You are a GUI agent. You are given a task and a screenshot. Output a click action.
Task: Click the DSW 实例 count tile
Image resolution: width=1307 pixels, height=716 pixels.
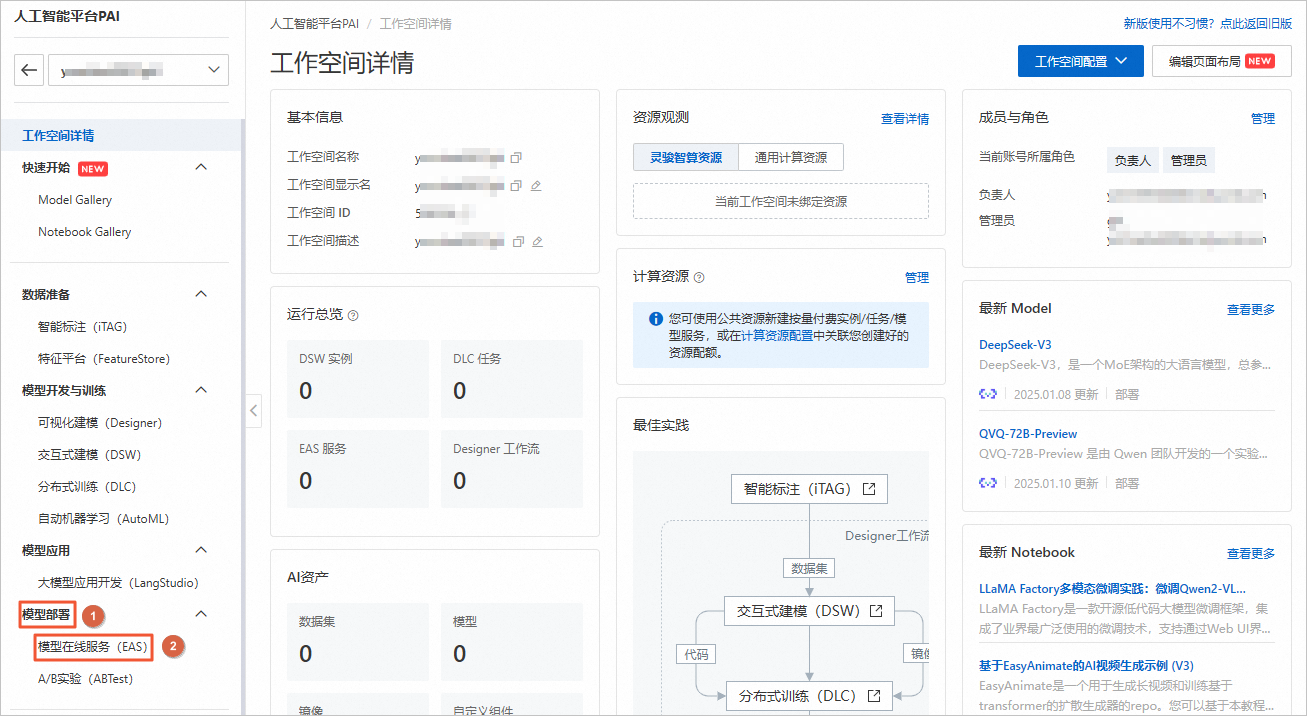click(x=358, y=379)
